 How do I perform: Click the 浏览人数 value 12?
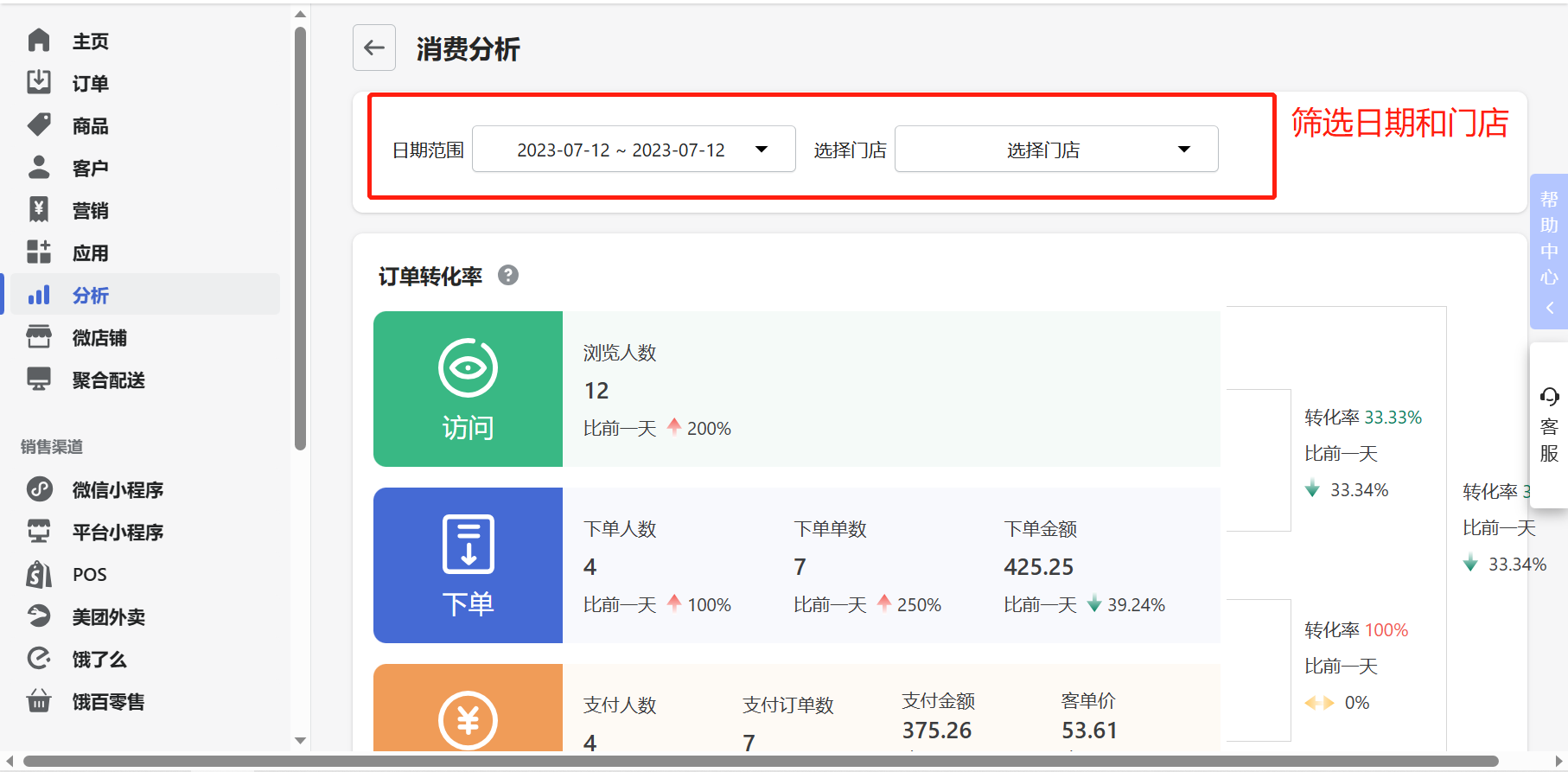596,391
